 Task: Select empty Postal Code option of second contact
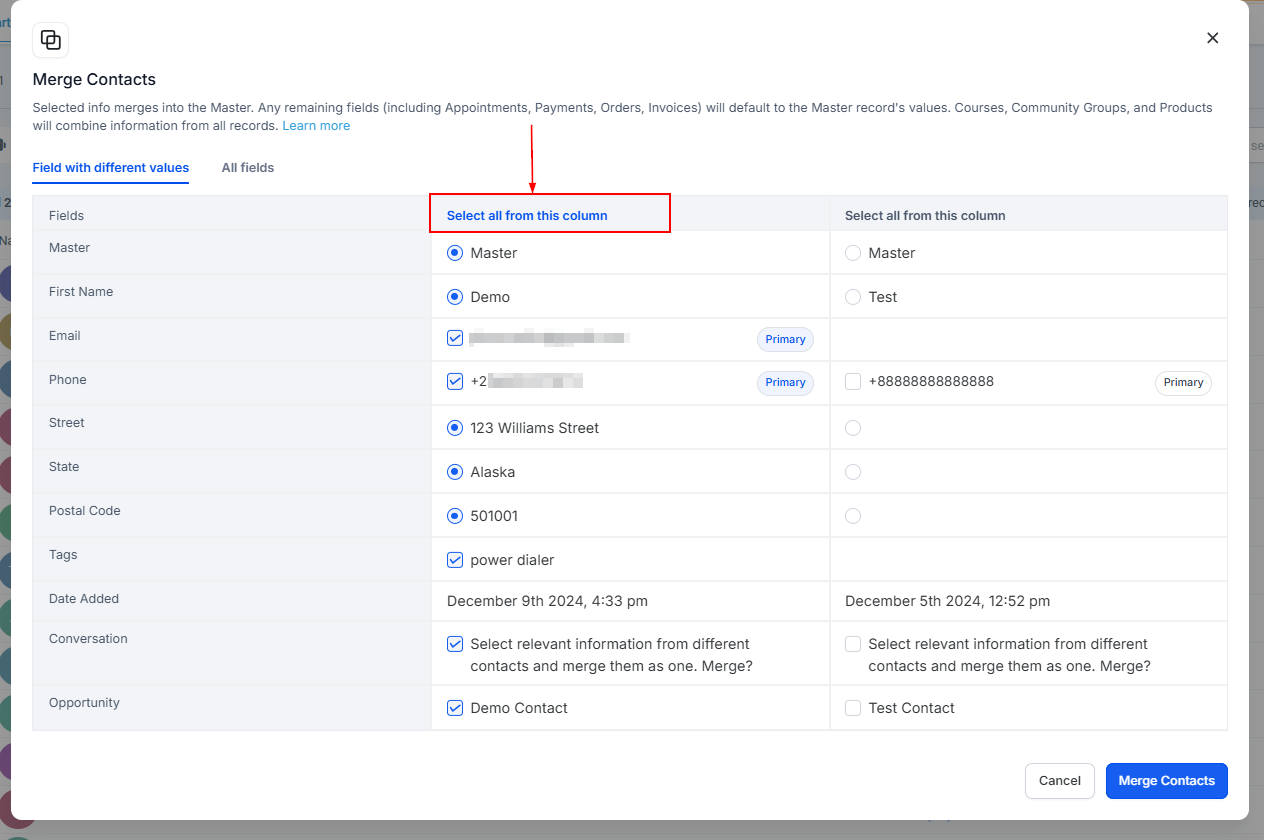pos(853,516)
